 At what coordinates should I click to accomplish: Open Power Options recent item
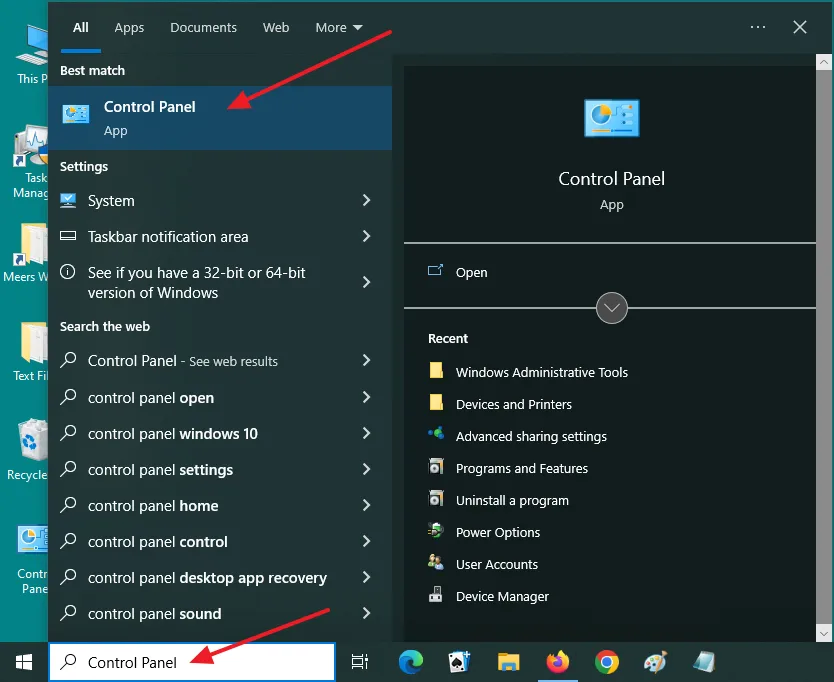(498, 533)
